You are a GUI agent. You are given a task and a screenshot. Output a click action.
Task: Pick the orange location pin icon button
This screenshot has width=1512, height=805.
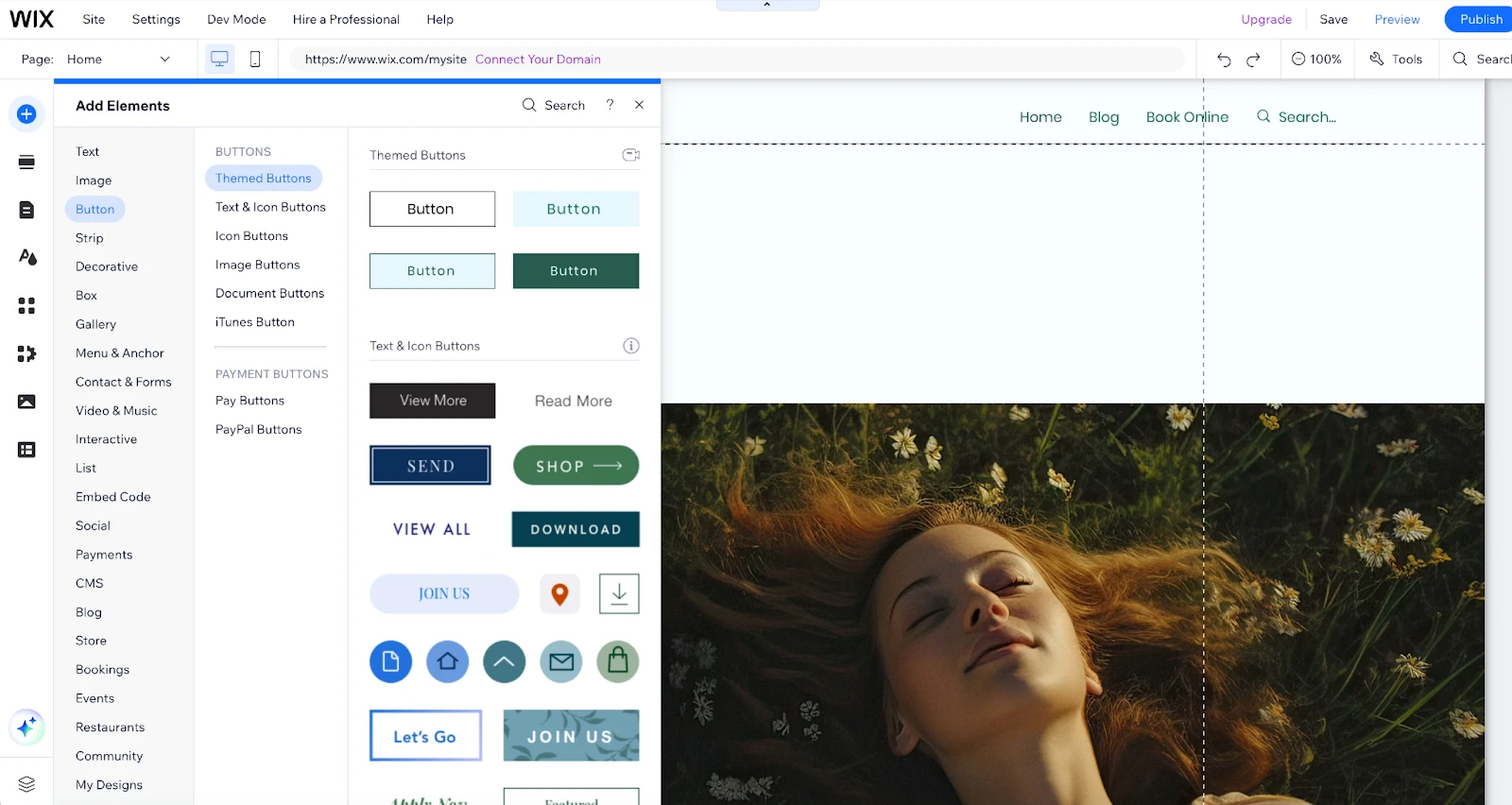[559, 593]
